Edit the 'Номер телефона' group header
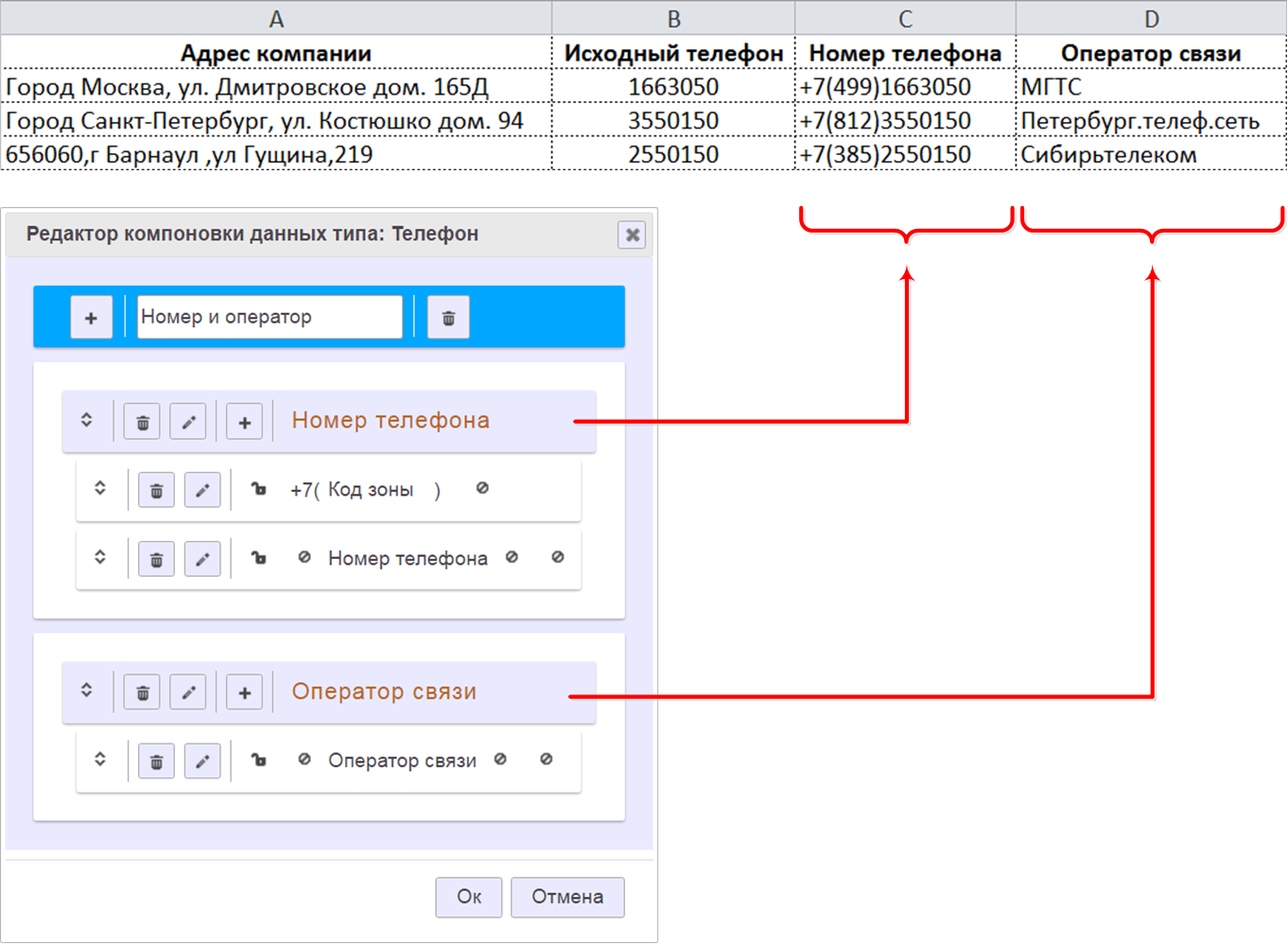 tap(188, 422)
